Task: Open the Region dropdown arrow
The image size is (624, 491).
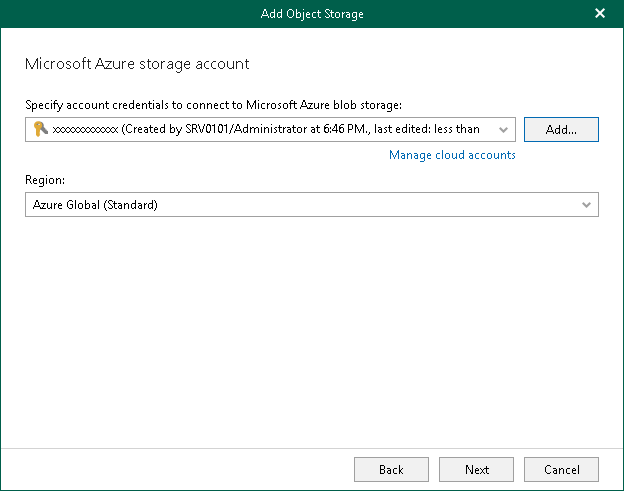Action: (x=587, y=205)
